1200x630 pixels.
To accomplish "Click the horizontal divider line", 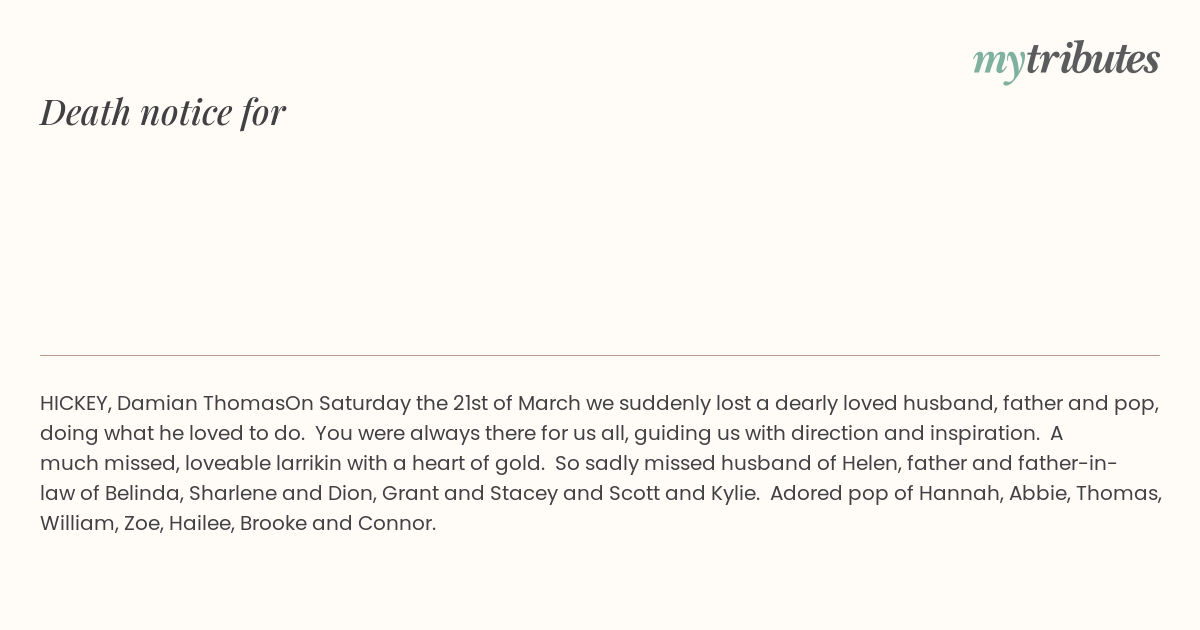I will (600, 355).
